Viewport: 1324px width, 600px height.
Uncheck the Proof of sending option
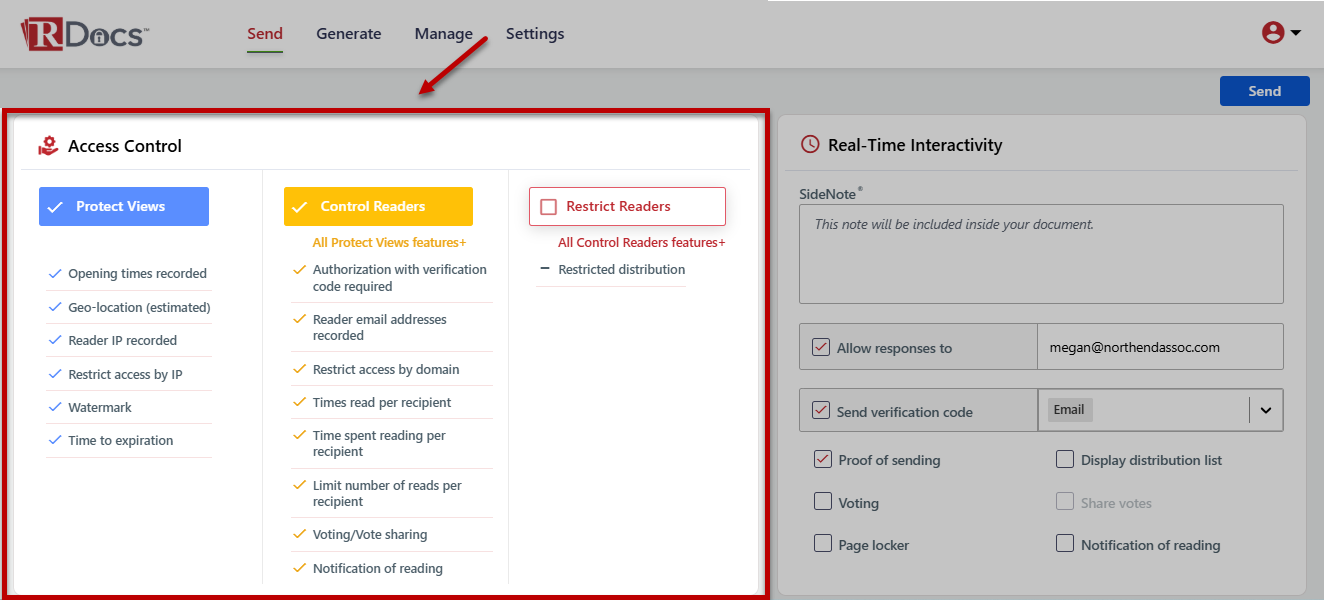[822, 460]
